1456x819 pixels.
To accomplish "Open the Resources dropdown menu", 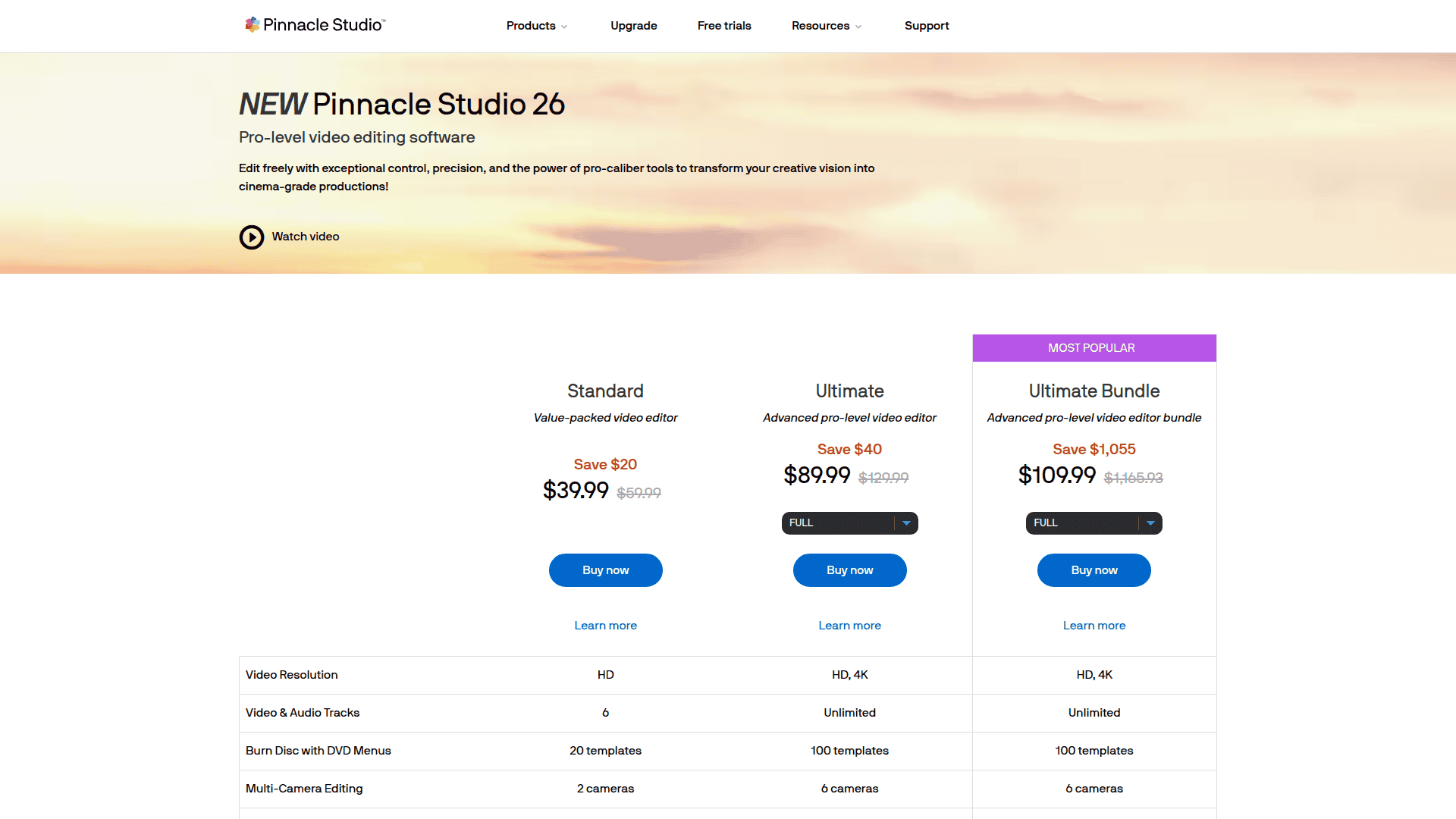I will (x=827, y=26).
